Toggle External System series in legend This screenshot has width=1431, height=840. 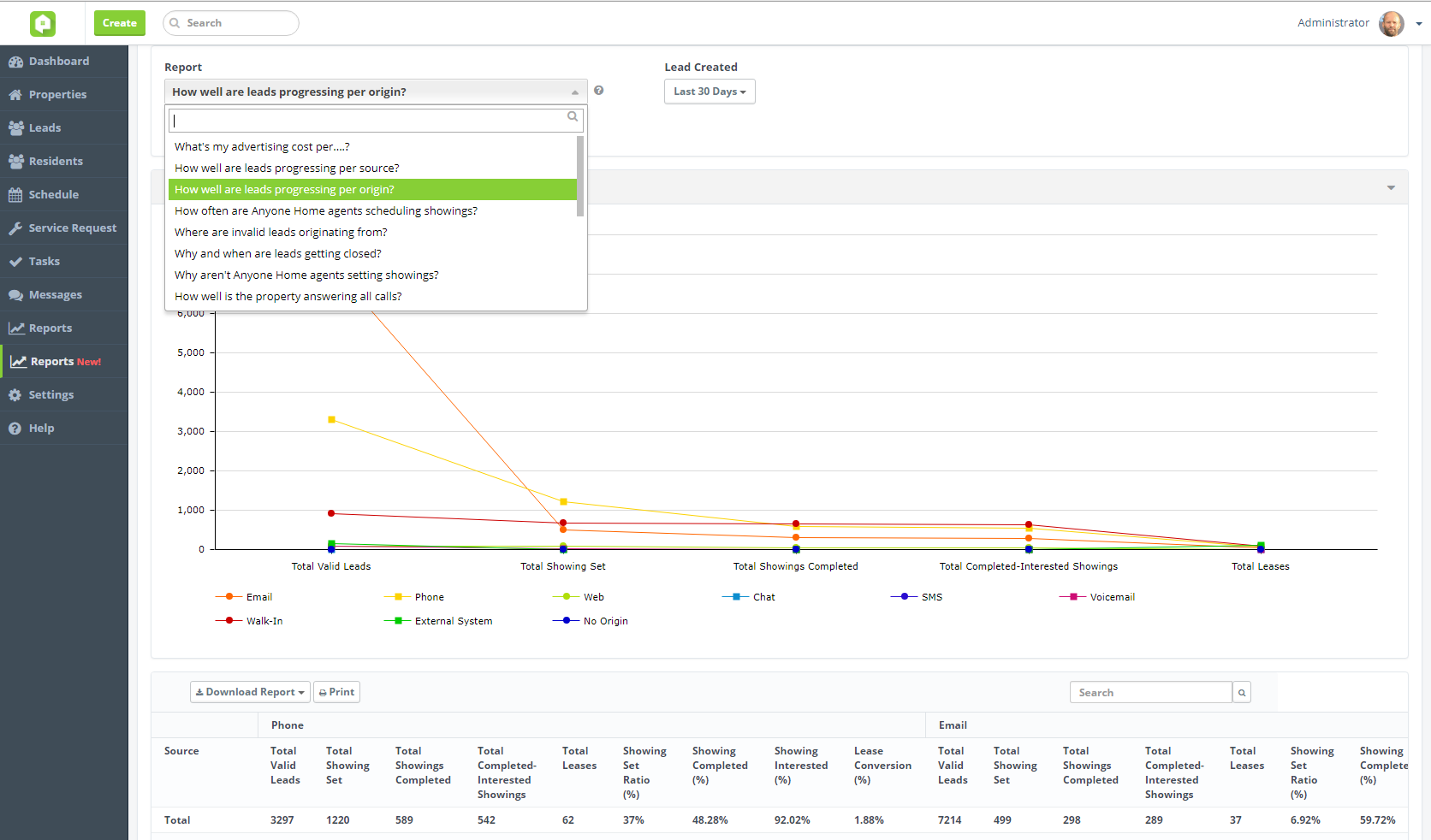click(x=438, y=621)
